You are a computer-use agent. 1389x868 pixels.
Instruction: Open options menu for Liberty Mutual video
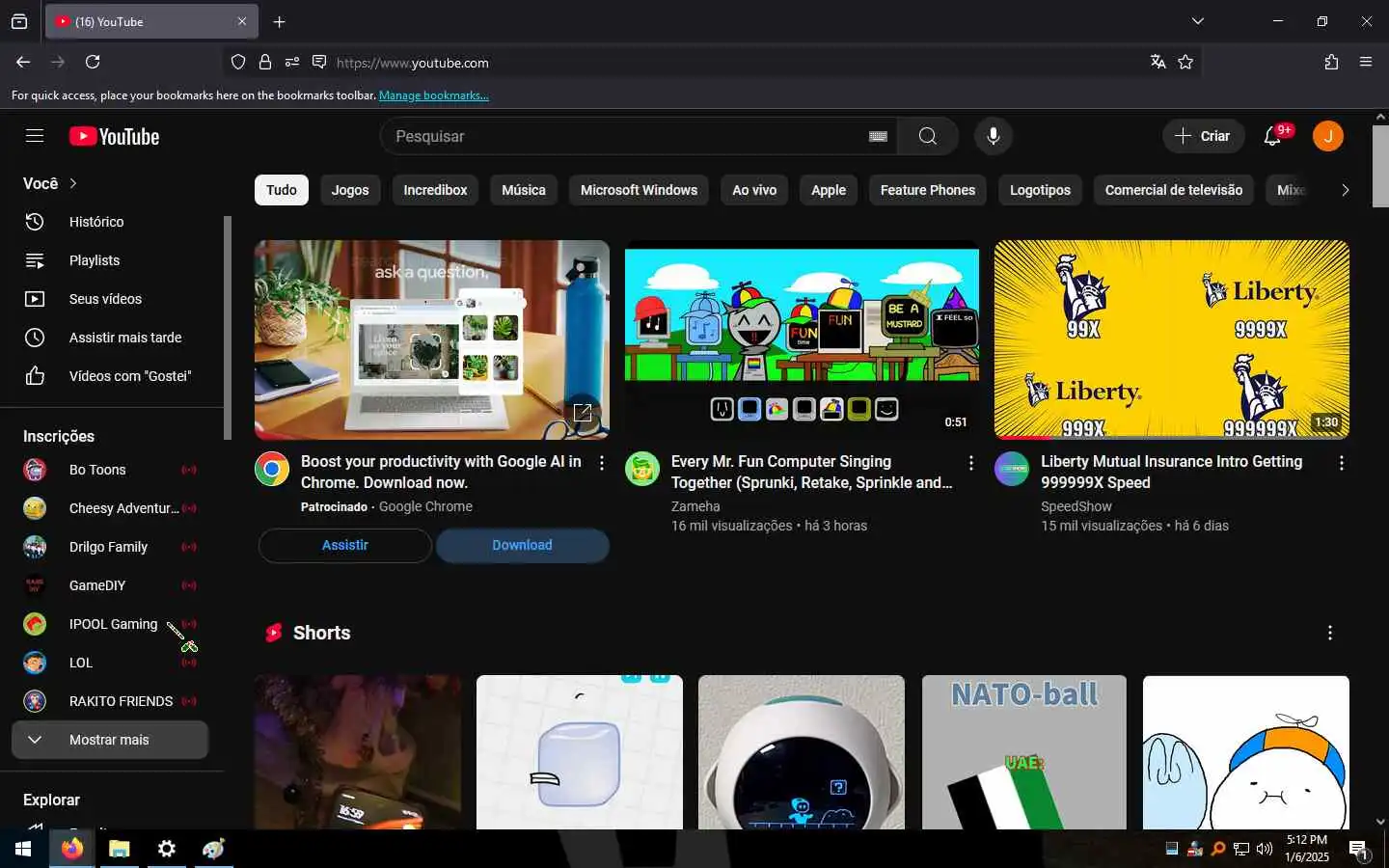pos(1341,463)
